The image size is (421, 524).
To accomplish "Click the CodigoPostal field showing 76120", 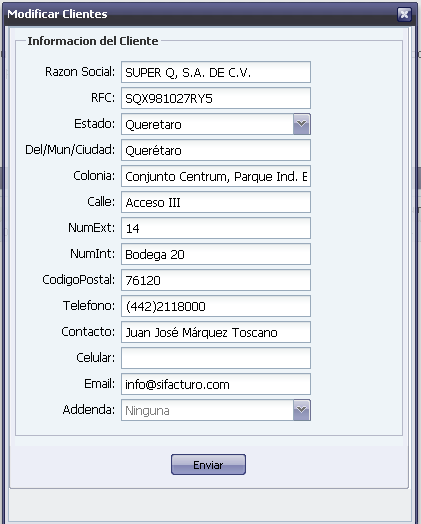I will pos(216,280).
